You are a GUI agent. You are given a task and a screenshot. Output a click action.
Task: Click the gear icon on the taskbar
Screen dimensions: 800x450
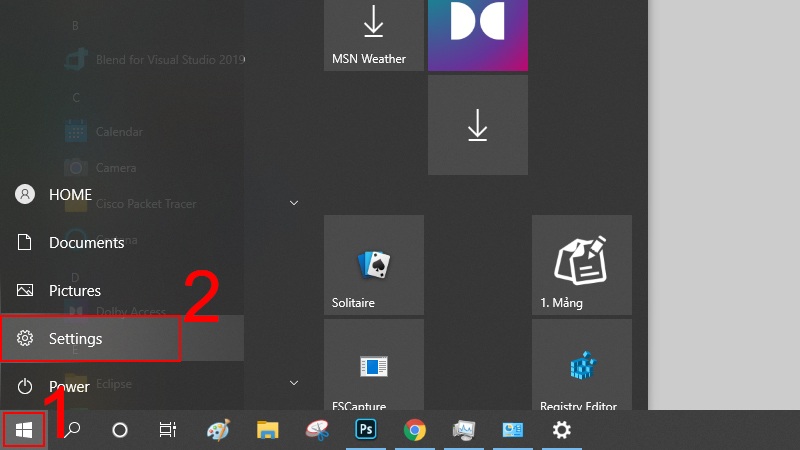[562, 430]
